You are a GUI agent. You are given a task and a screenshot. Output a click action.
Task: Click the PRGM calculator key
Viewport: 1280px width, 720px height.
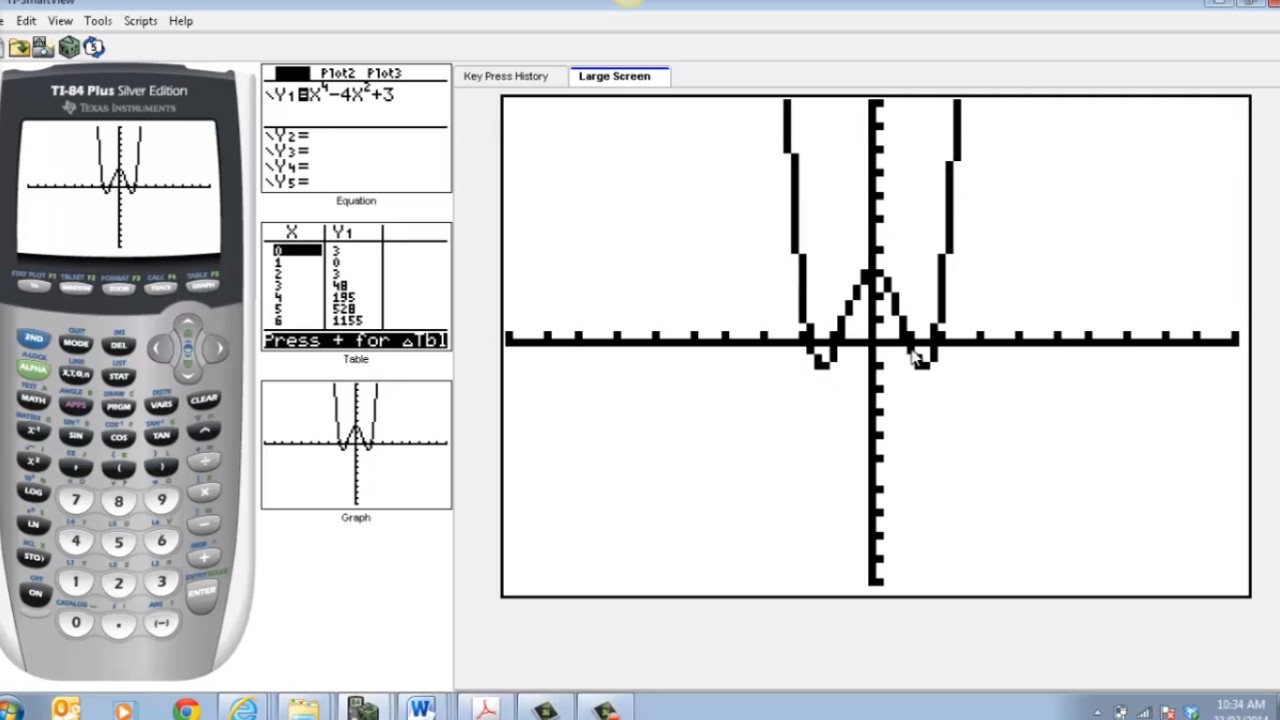click(x=119, y=407)
